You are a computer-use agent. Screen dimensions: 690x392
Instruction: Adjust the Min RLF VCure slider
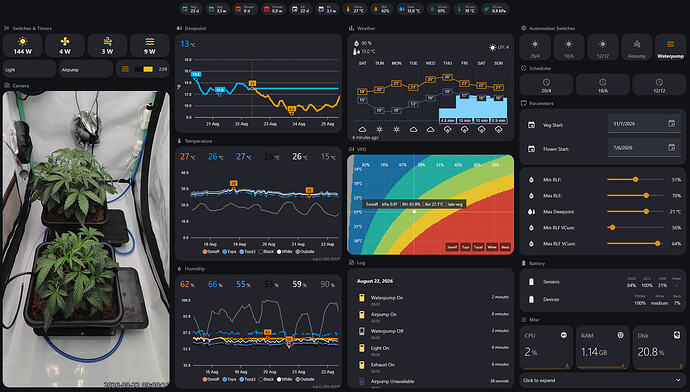[x=635, y=227]
